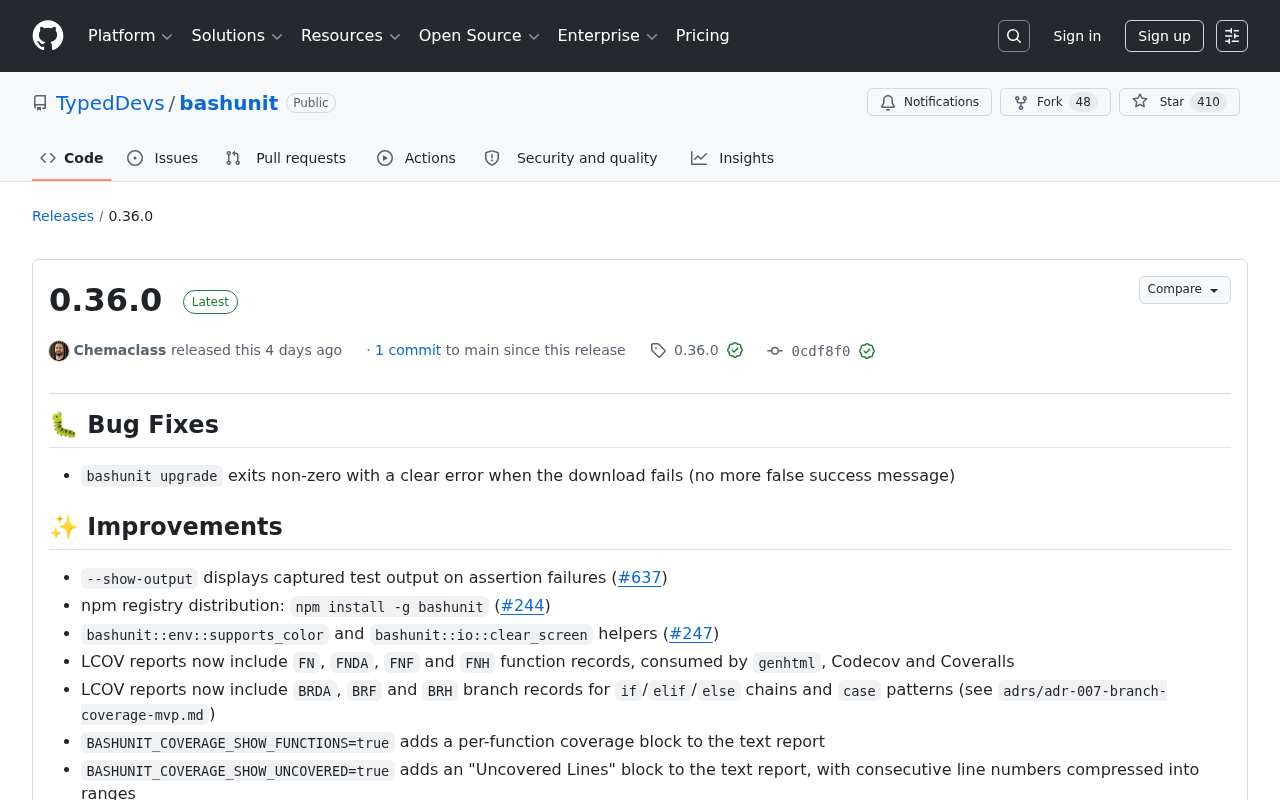Click the 'genhtml' code text
This screenshot has height=800, width=1280.
tap(787, 662)
